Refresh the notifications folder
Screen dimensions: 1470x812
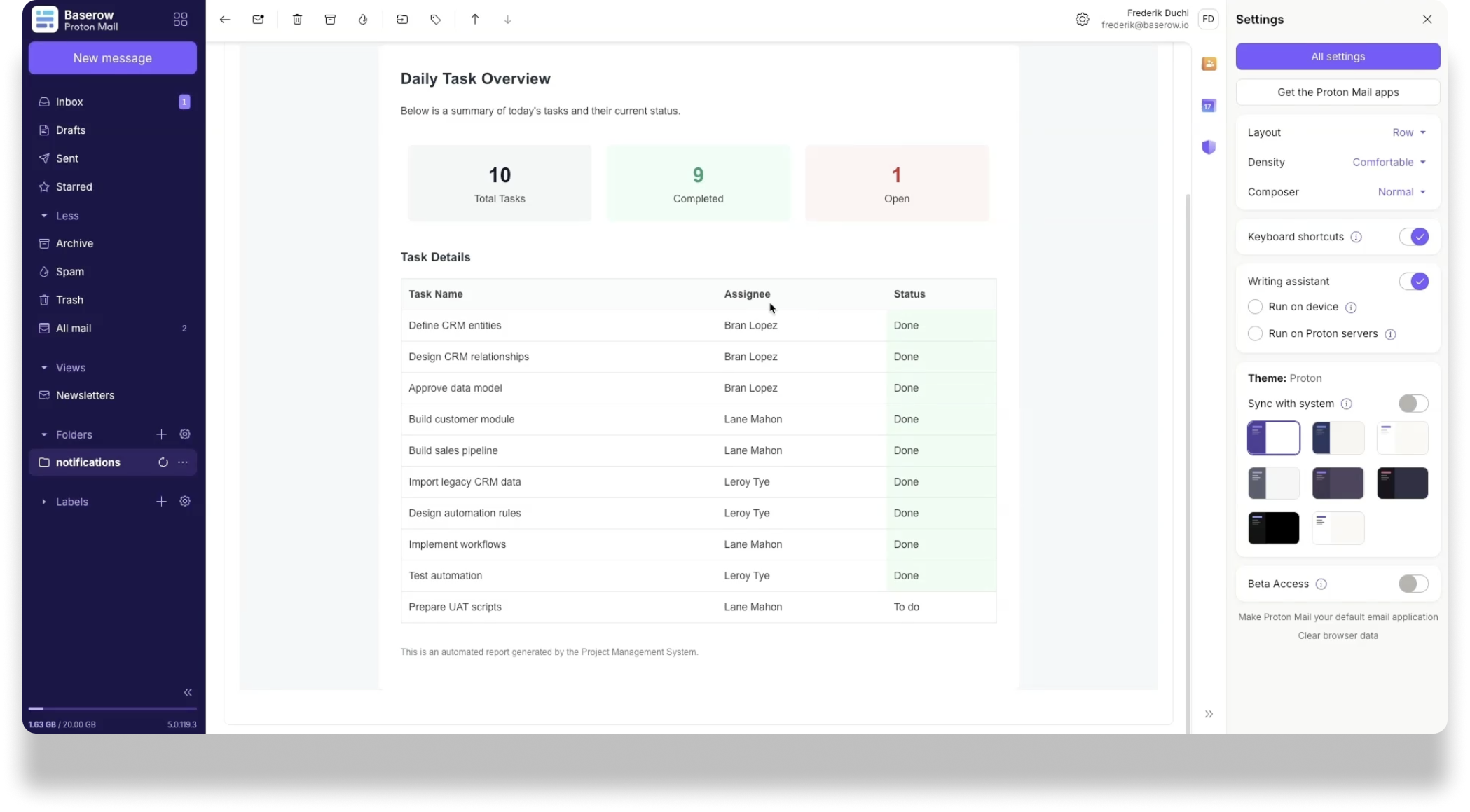click(163, 462)
